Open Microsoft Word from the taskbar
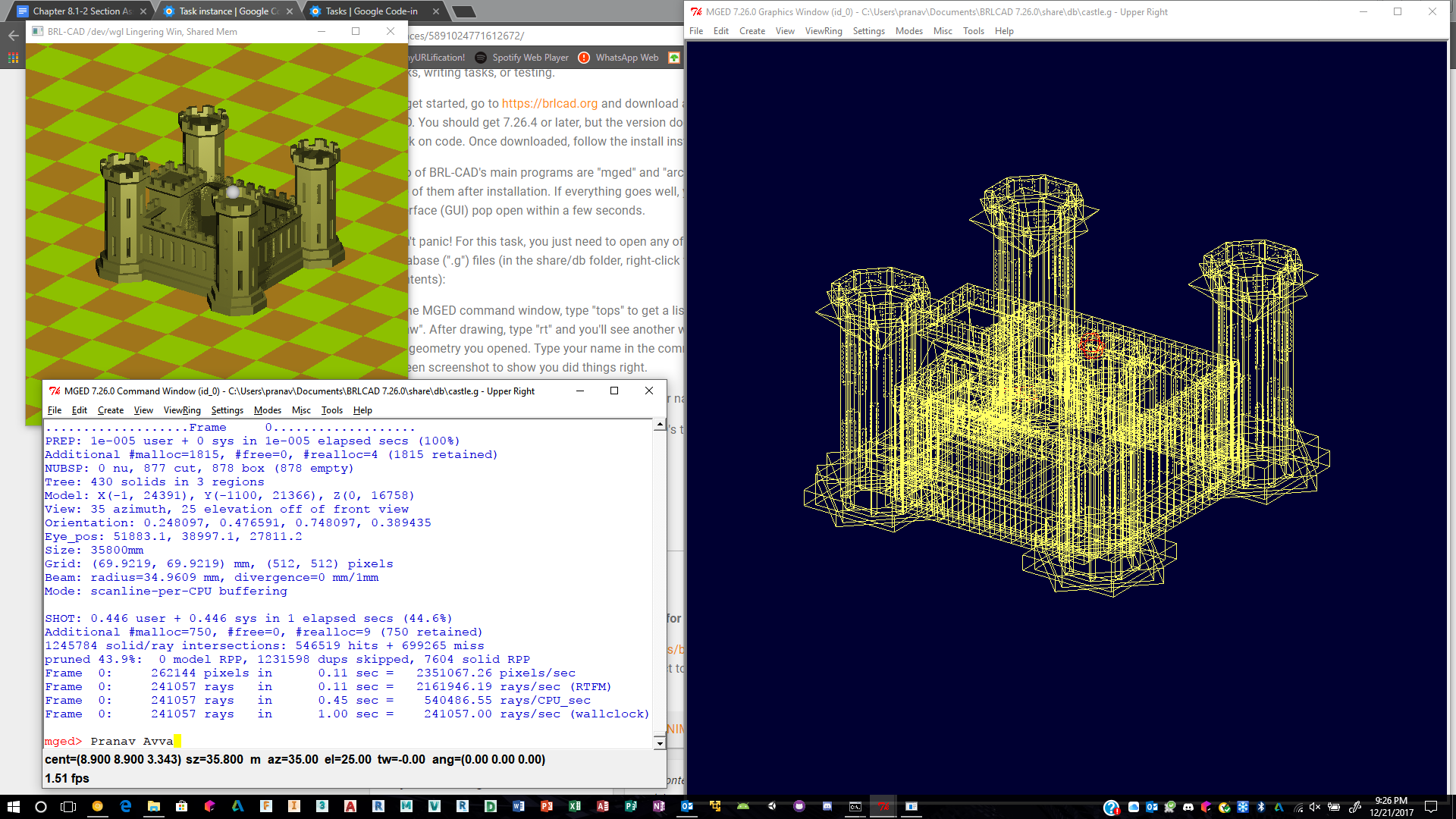 point(518,806)
